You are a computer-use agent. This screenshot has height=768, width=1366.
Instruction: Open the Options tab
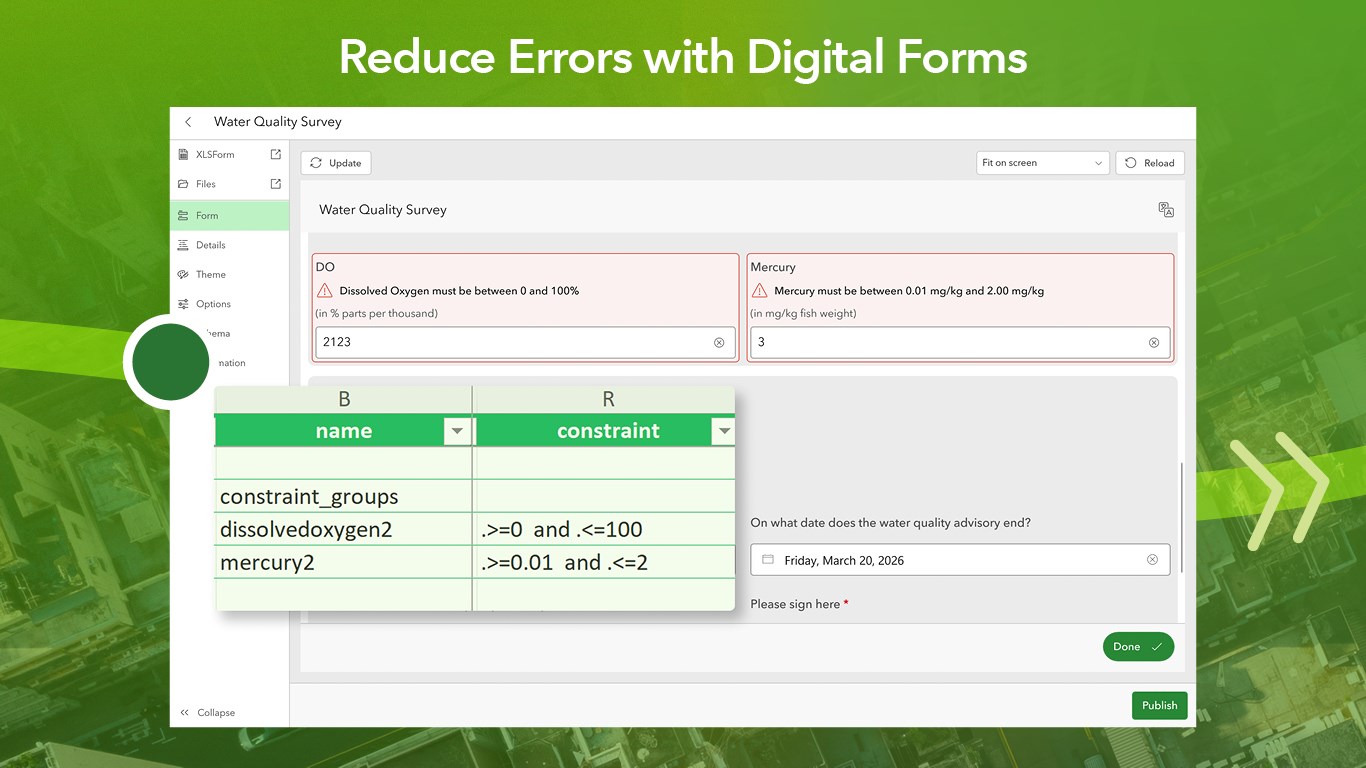229,304
